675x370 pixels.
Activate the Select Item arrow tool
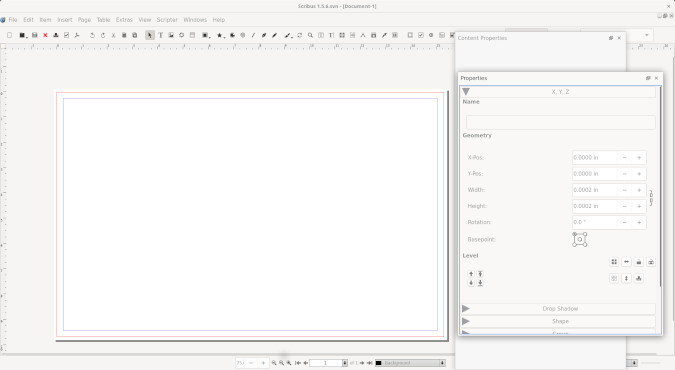pos(149,35)
